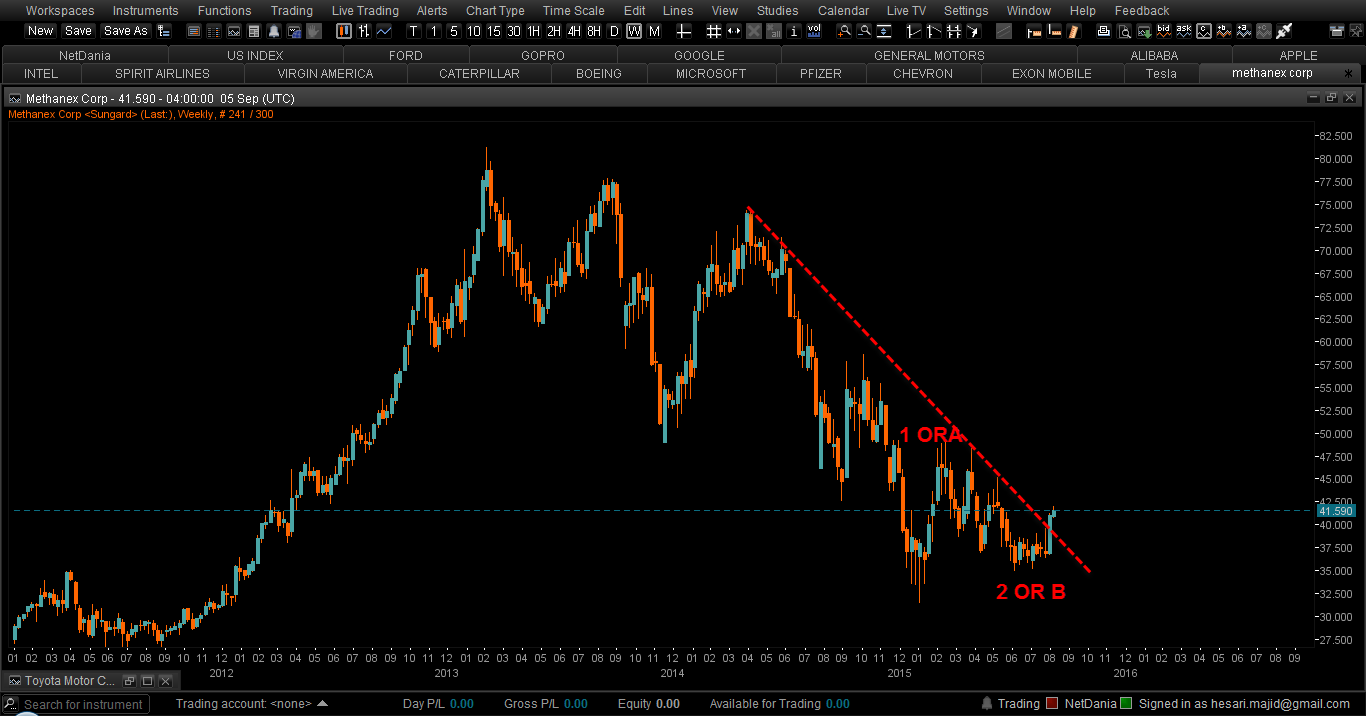Open the Chart Type menu

(x=495, y=11)
